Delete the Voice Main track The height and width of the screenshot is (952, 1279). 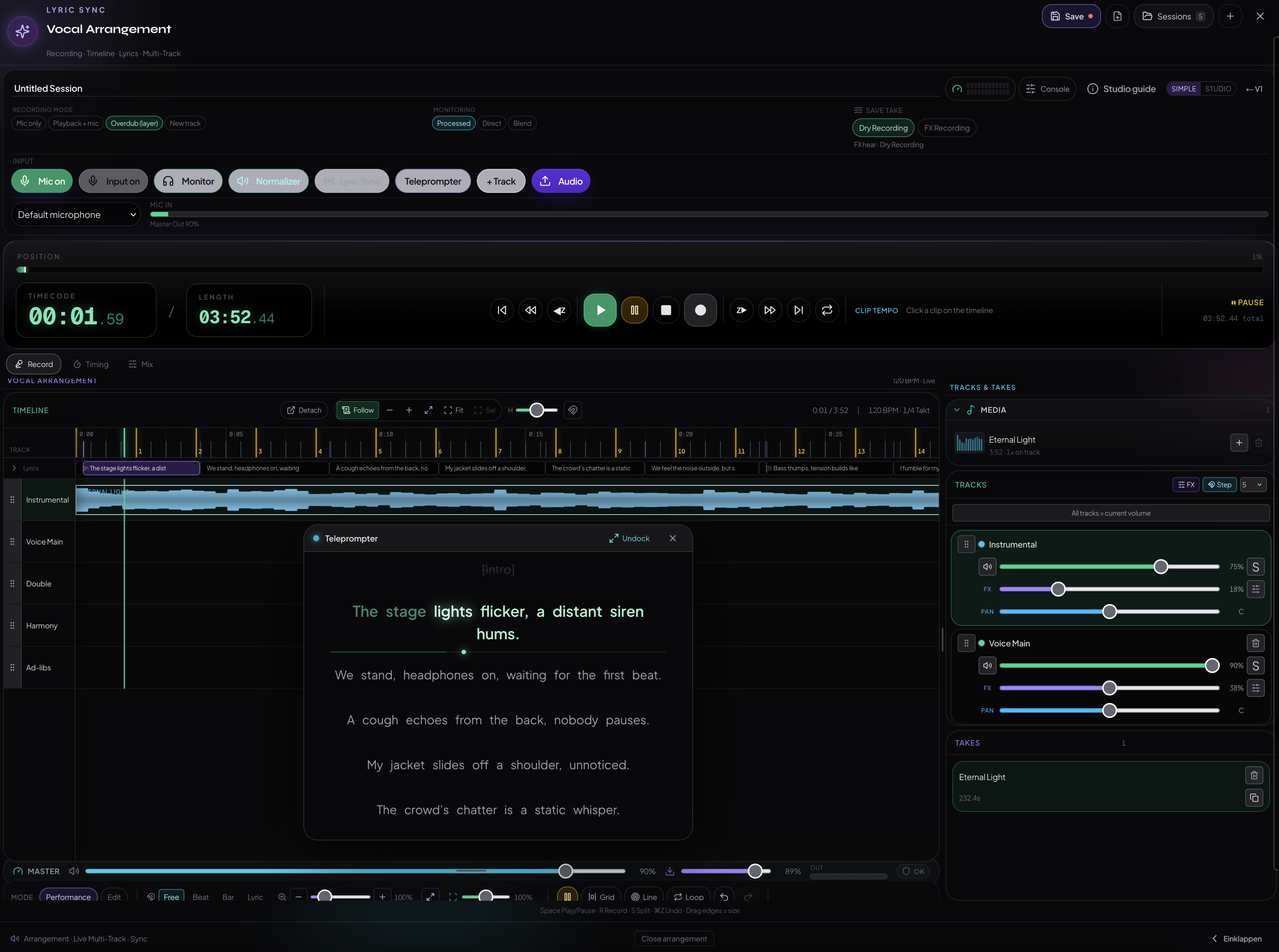[1255, 643]
